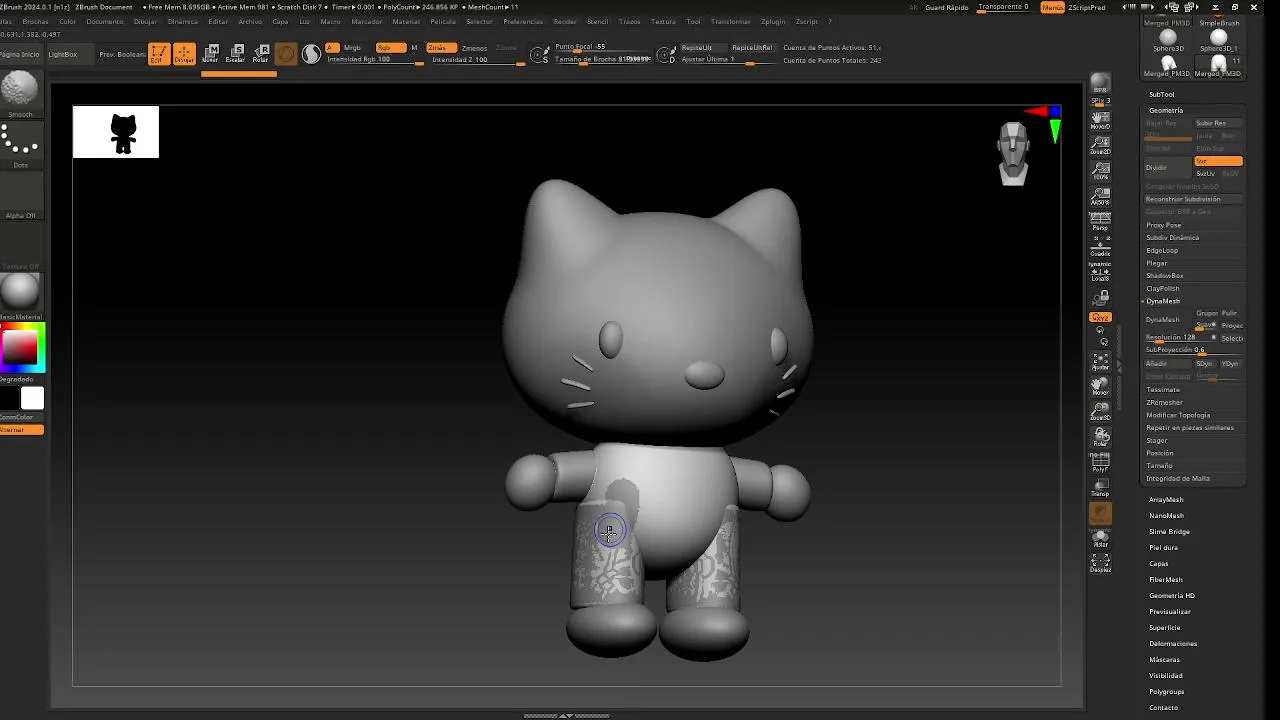The width and height of the screenshot is (1280, 720).
Task: Enable the Rgb channel button
Action: click(x=390, y=48)
